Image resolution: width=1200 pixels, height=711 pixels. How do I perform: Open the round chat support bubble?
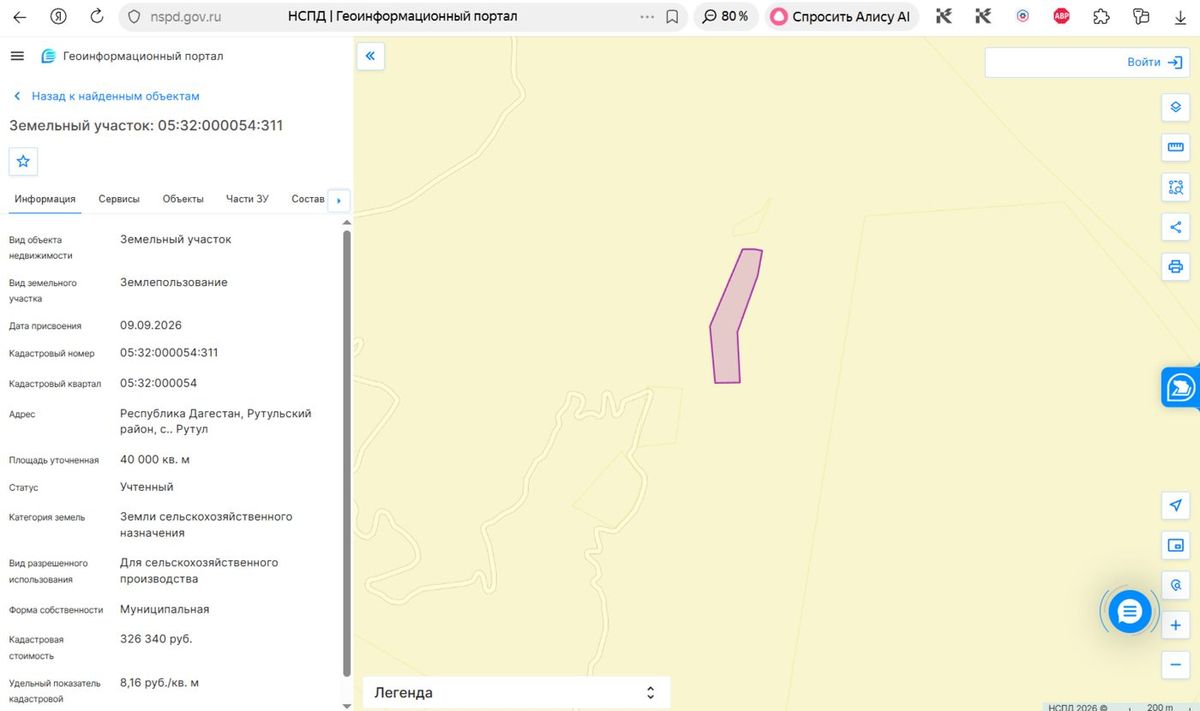pyautogui.click(x=1129, y=611)
